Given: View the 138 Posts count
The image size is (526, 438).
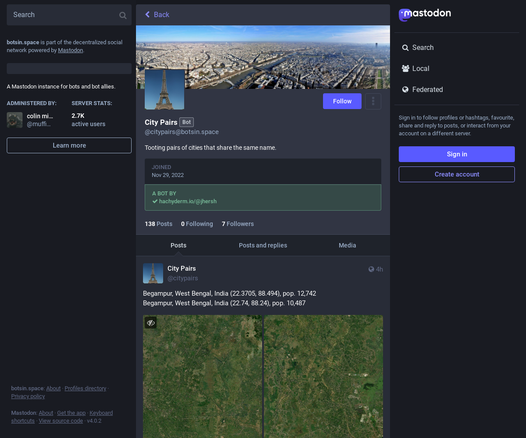Looking at the screenshot, I should click(158, 224).
